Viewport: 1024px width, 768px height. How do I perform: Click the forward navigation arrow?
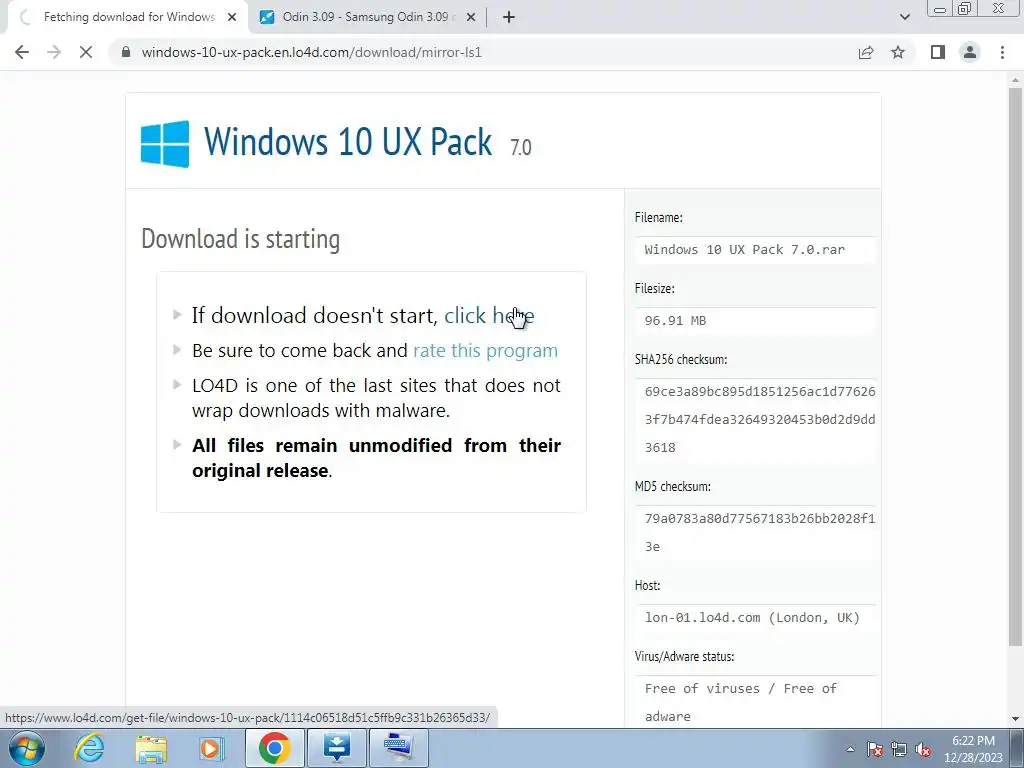[54, 52]
